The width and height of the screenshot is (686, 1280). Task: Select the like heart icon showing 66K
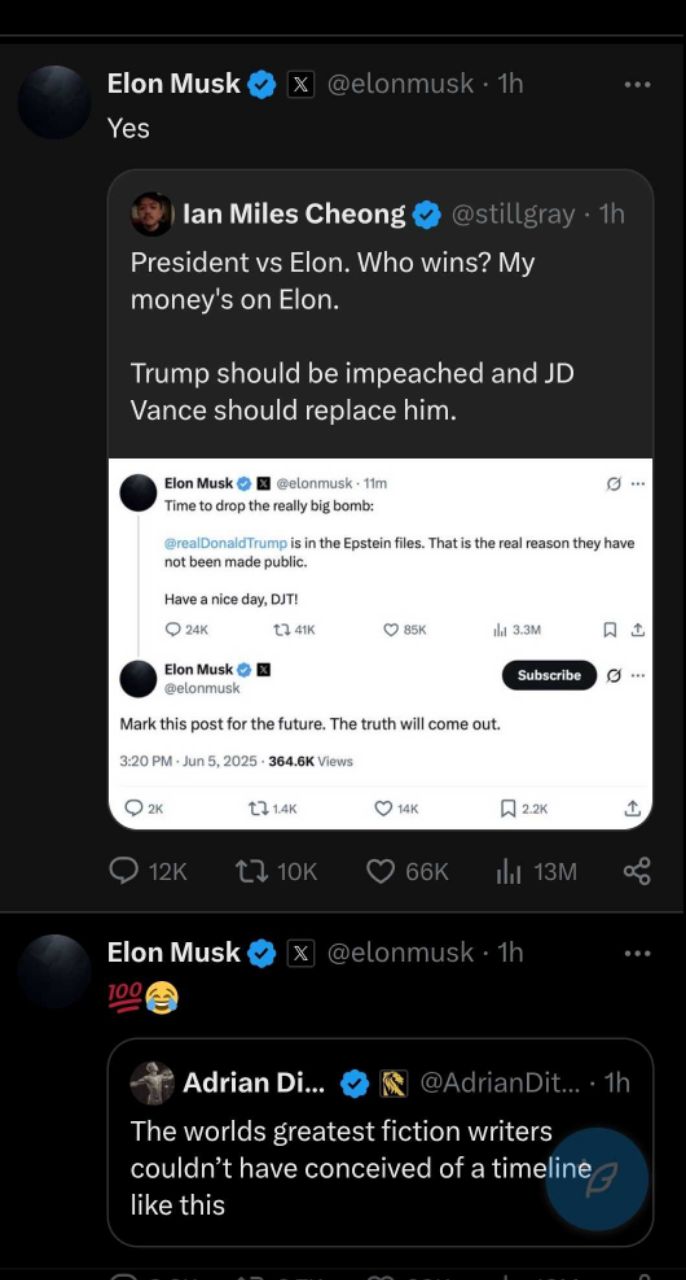point(380,871)
